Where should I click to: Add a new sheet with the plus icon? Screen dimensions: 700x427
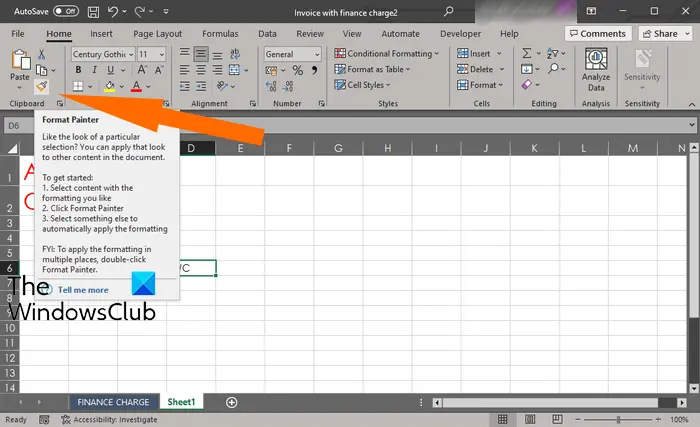(x=231, y=402)
